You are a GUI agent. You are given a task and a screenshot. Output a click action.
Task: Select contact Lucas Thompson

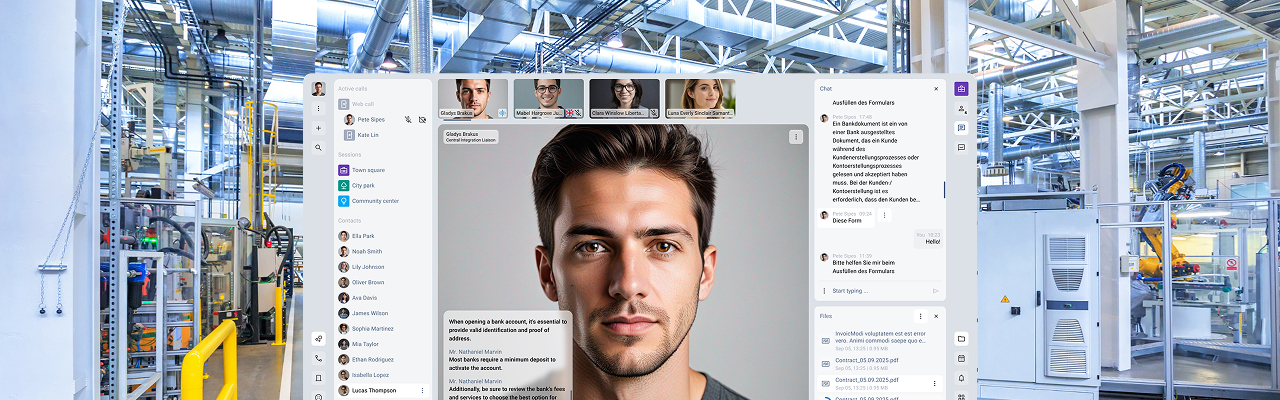tap(384, 390)
